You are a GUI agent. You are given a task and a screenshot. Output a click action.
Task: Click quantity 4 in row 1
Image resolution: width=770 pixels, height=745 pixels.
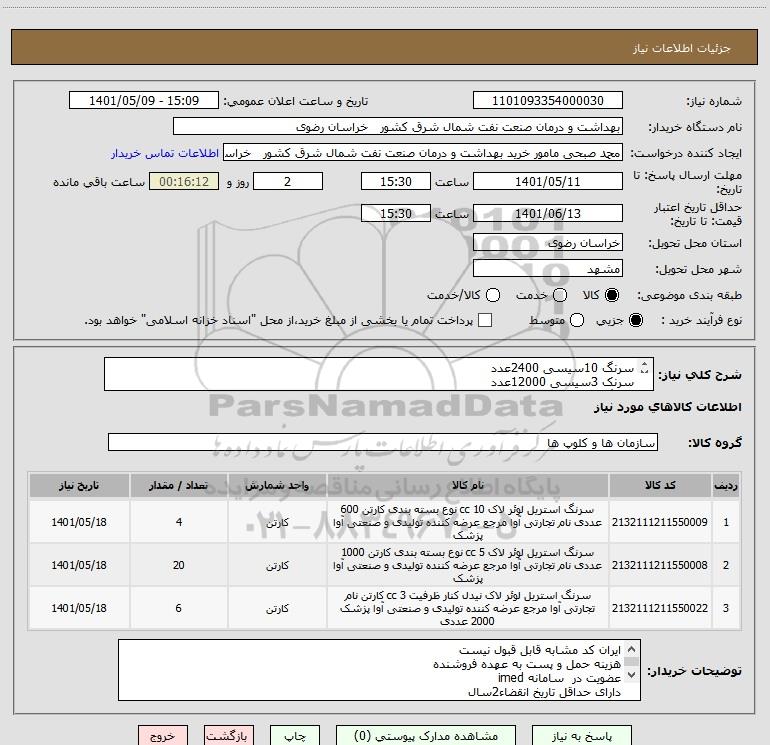pyautogui.click(x=179, y=522)
